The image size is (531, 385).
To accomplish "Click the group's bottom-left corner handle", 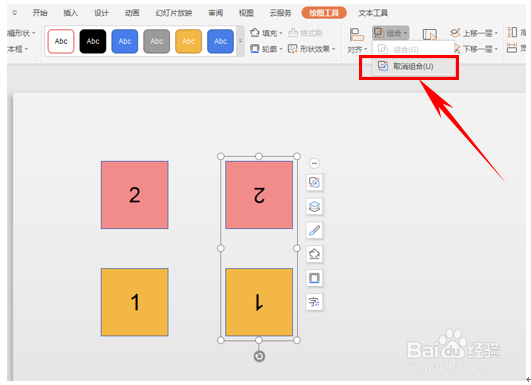I will 221,340.
